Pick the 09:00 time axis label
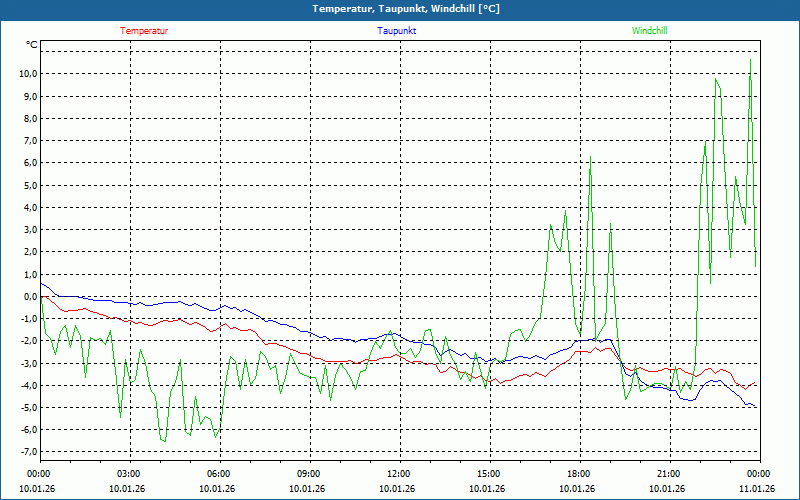The height and width of the screenshot is (500, 800). coord(309,473)
